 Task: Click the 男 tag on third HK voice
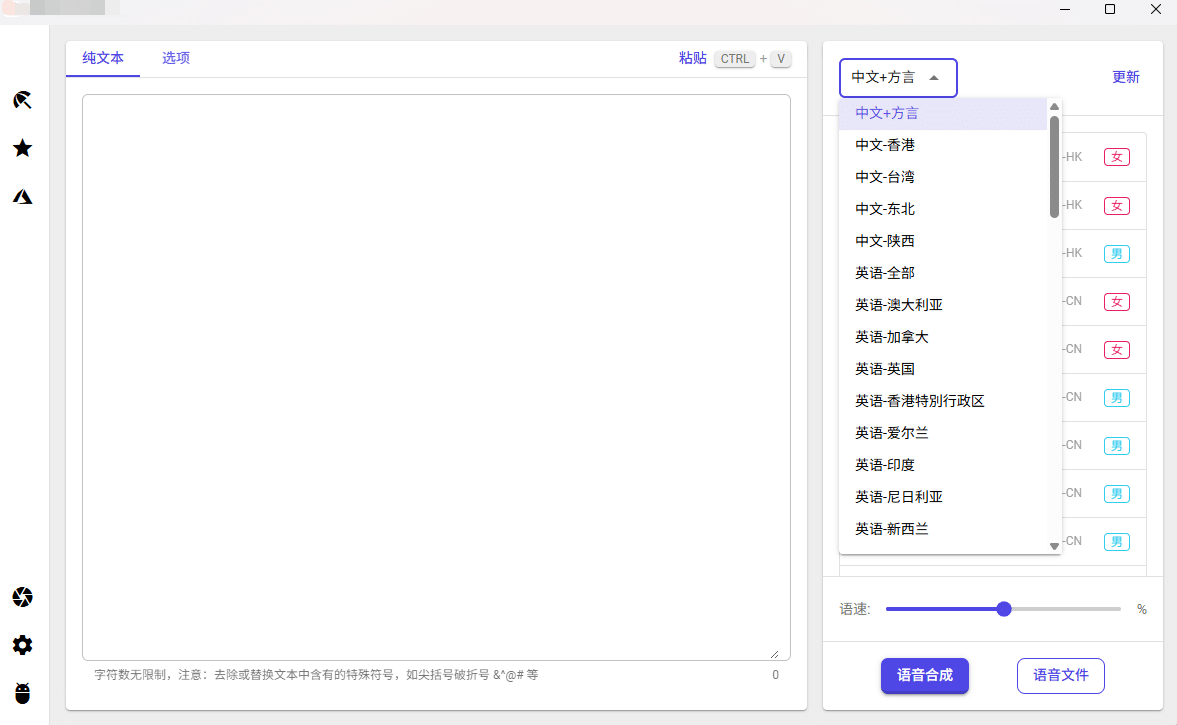point(1117,254)
